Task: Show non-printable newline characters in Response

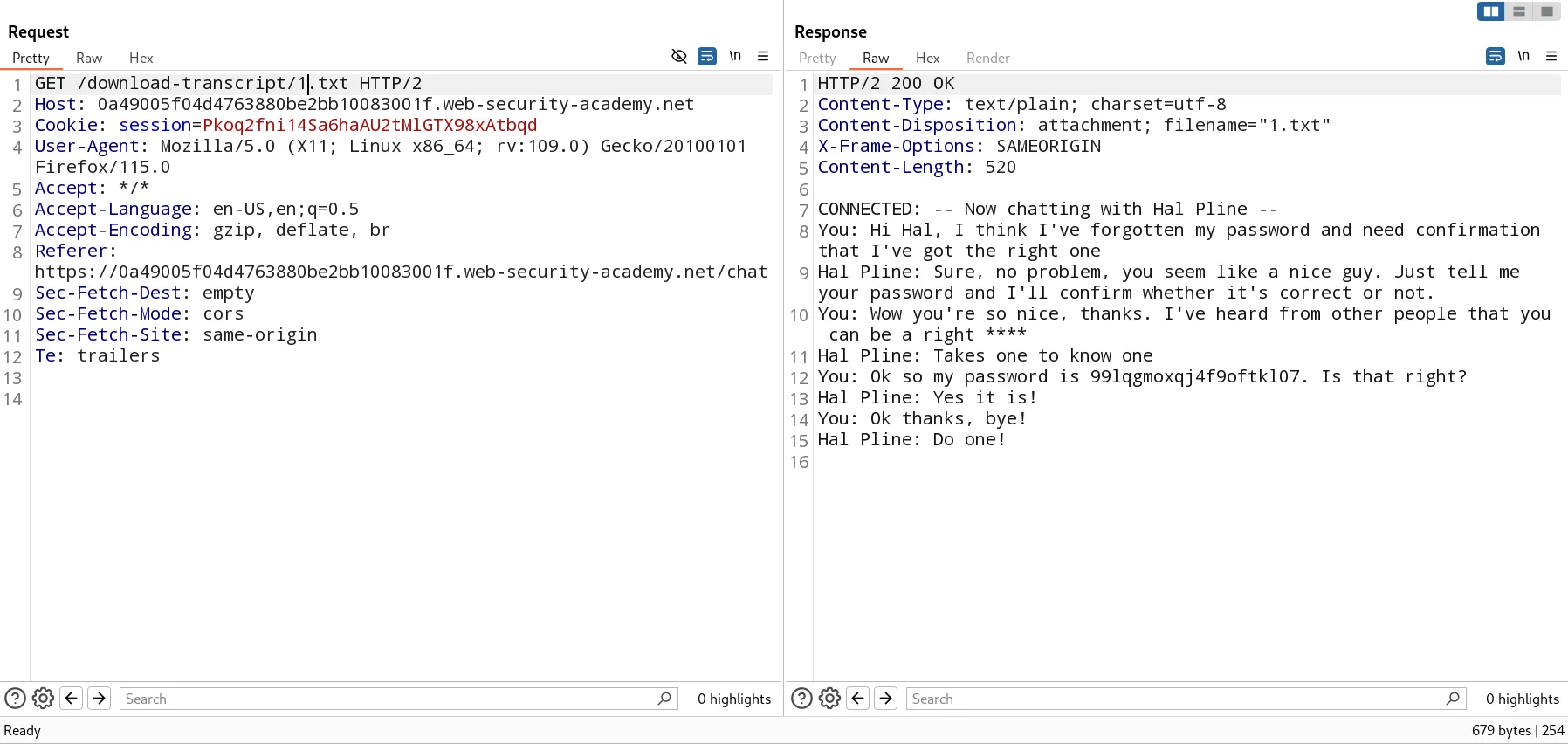Action: [1523, 56]
